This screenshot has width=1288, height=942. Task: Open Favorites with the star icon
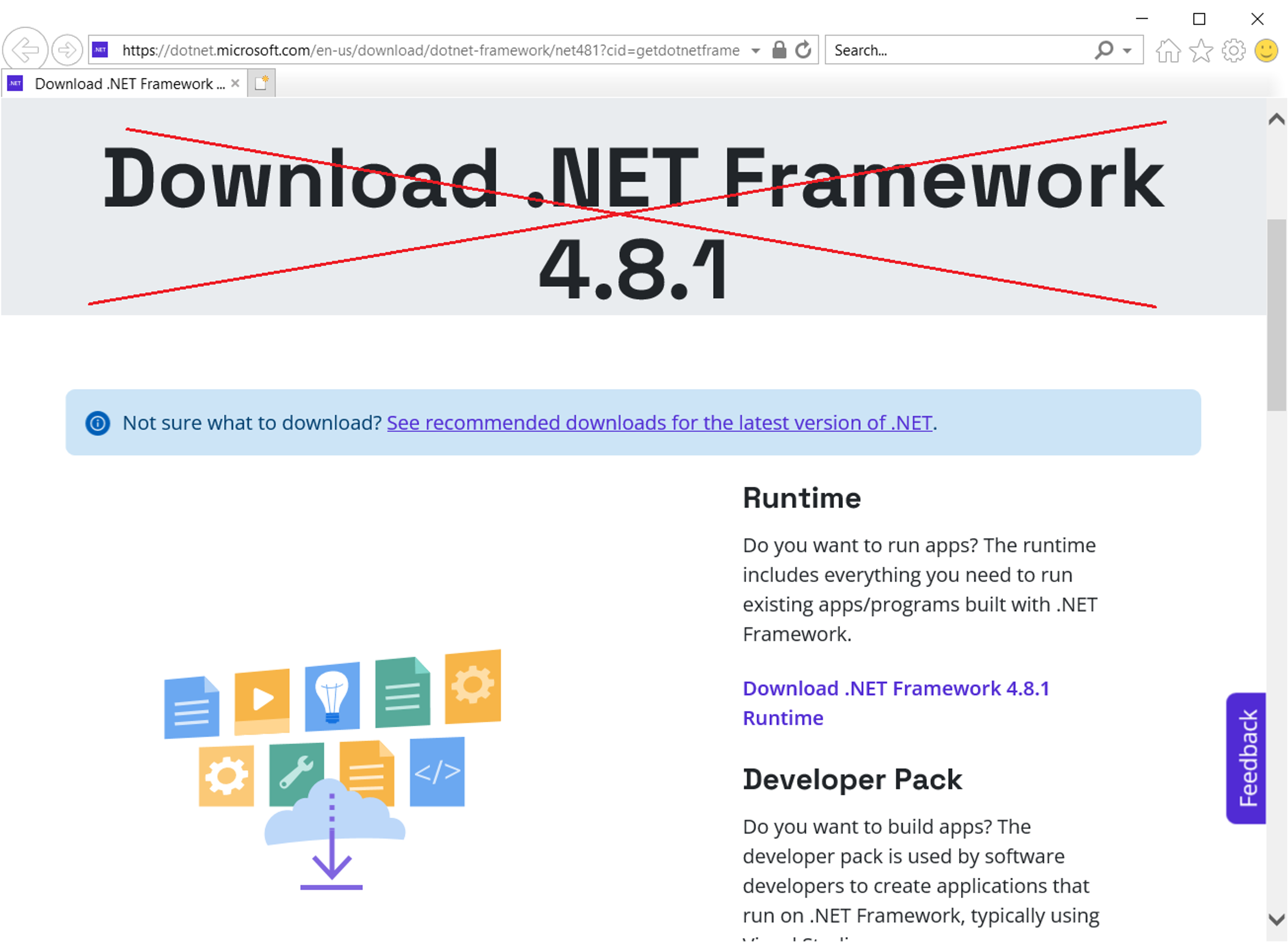1201,50
